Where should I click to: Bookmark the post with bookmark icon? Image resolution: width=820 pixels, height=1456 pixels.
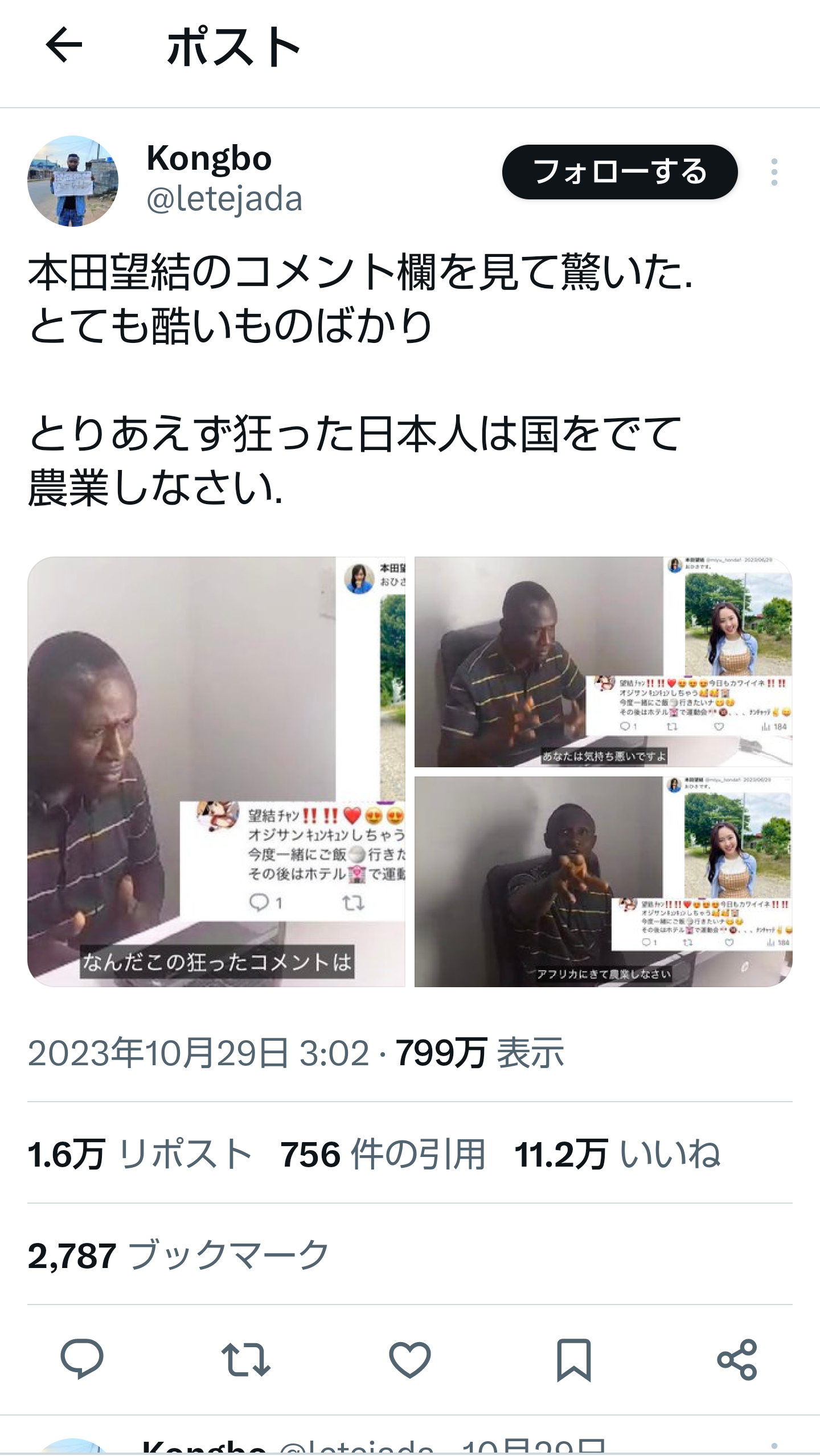click(x=573, y=1360)
